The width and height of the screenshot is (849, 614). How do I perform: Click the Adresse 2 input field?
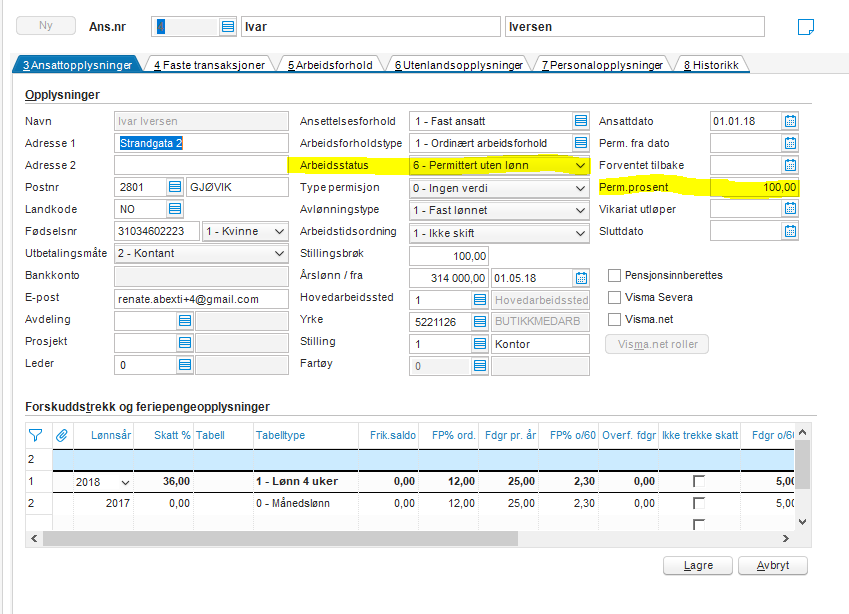tap(200, 165)
